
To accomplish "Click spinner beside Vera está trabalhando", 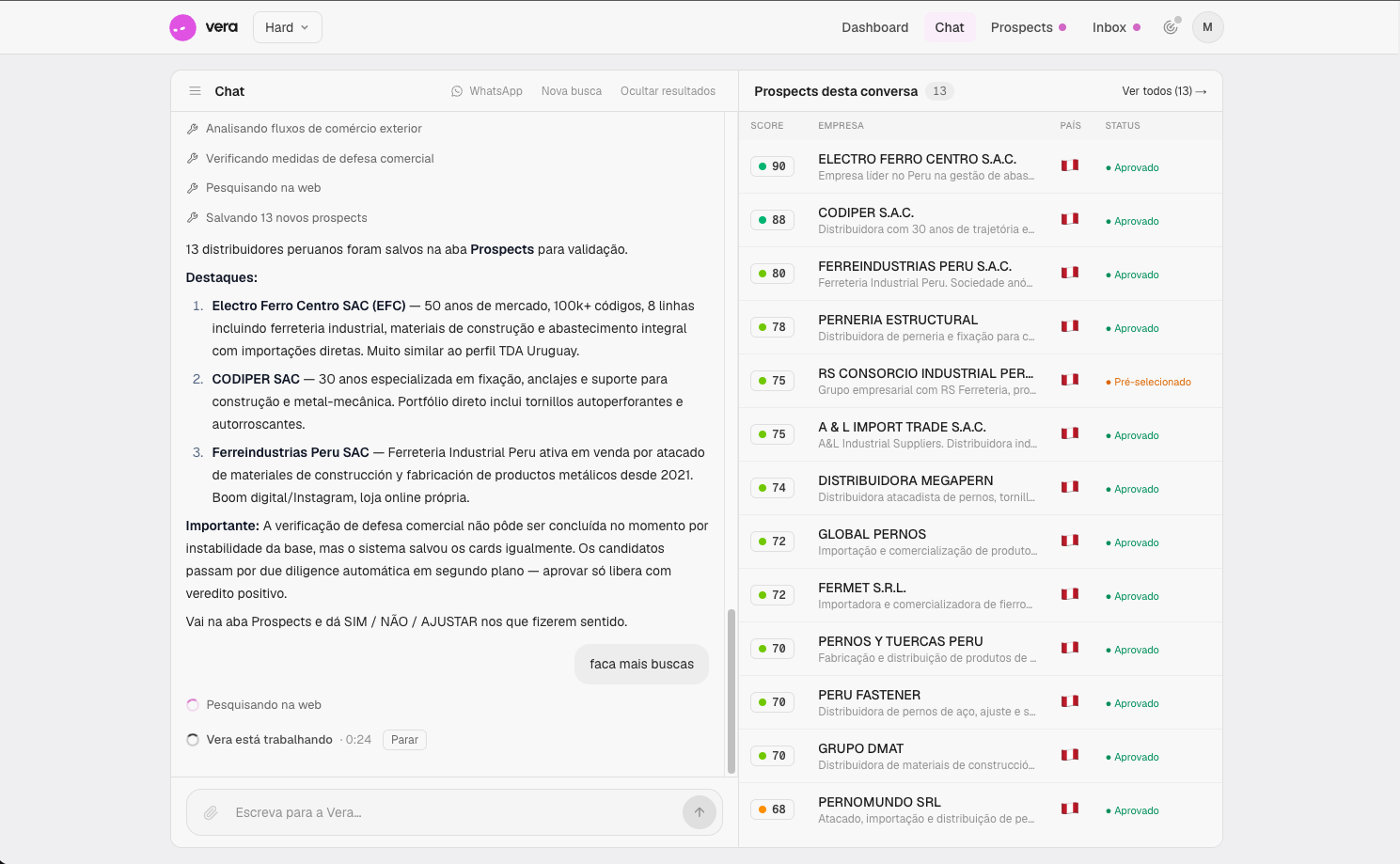I will coord(193,740).
